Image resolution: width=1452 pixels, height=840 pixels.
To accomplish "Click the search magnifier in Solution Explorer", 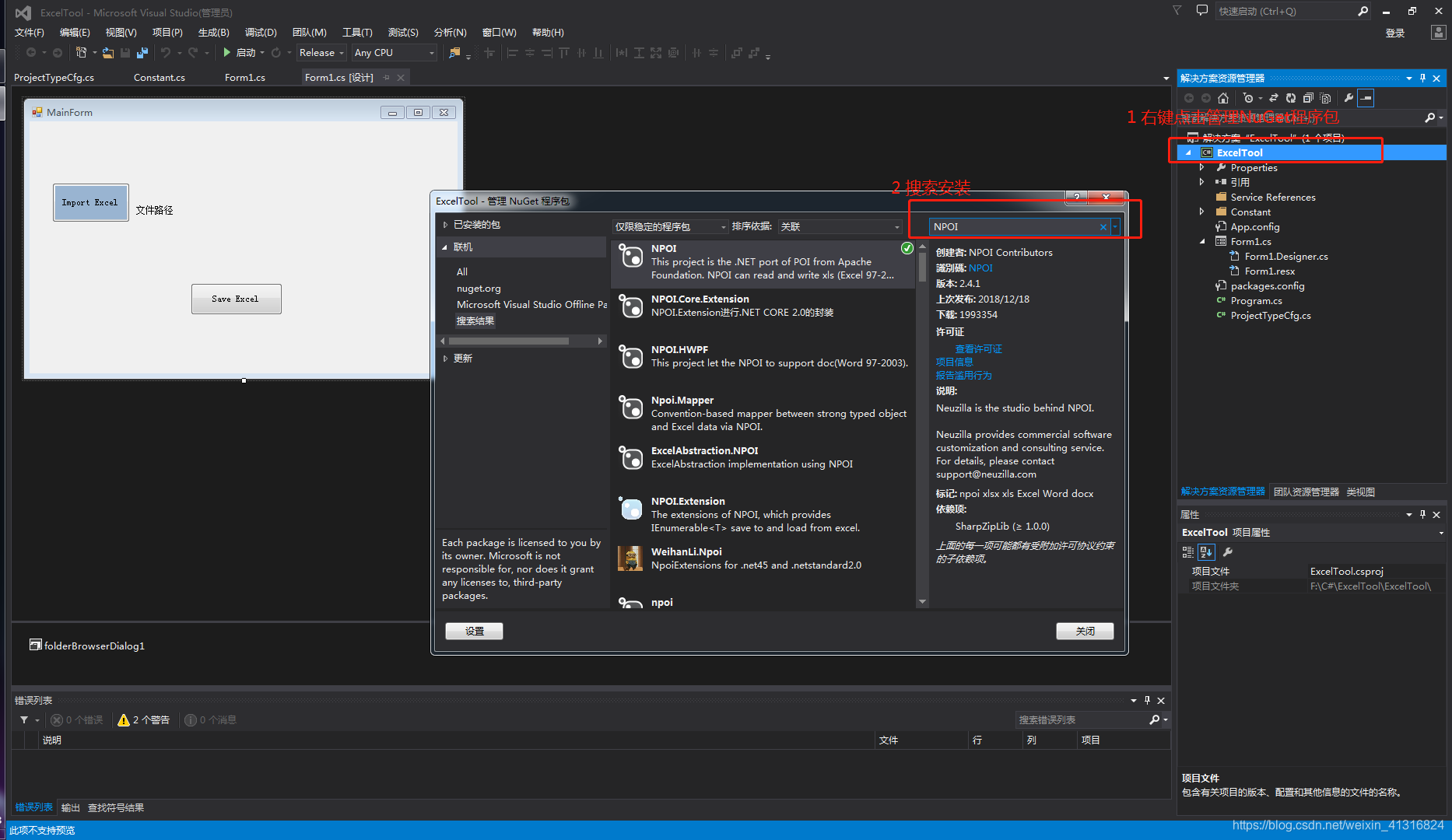I will click(1430, 117).
